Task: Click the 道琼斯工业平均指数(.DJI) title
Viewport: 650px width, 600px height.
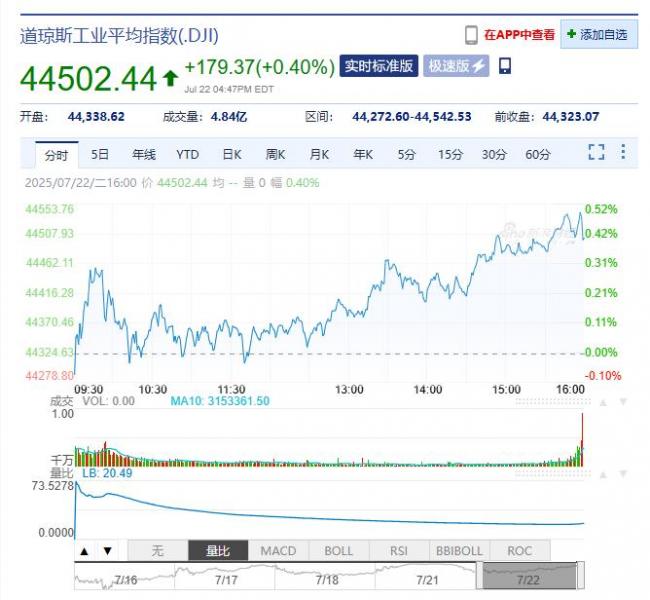Action: coord(119,36)
